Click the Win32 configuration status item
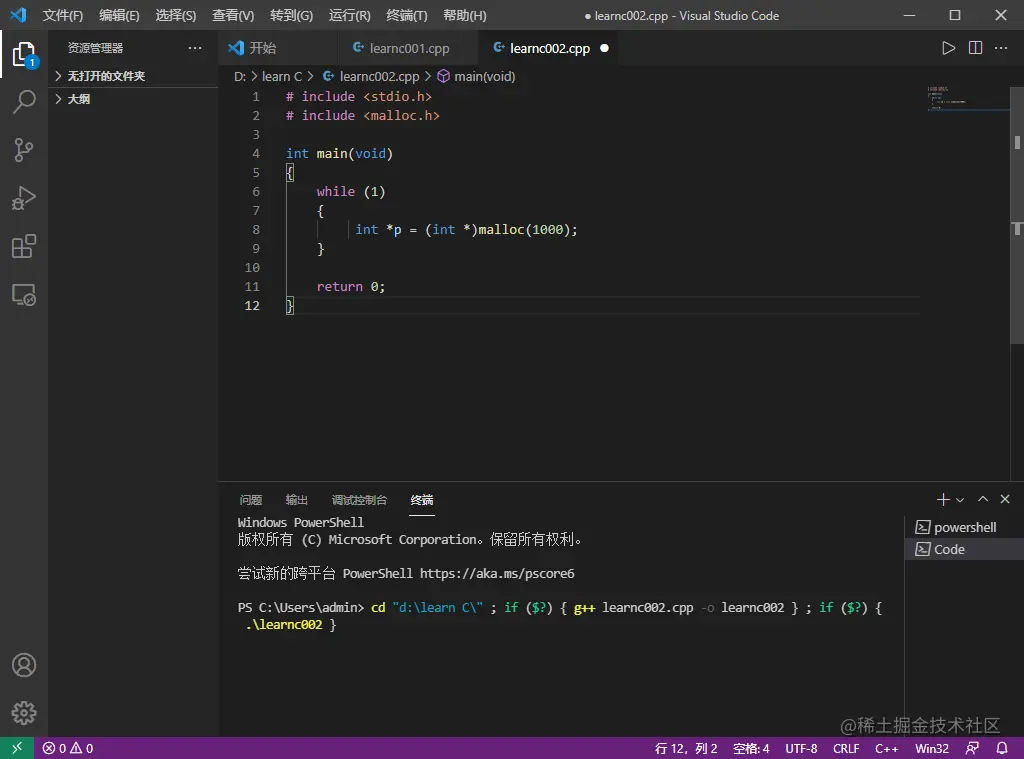Viewport: 1024px width, 759px height. (x=932, y=748)
